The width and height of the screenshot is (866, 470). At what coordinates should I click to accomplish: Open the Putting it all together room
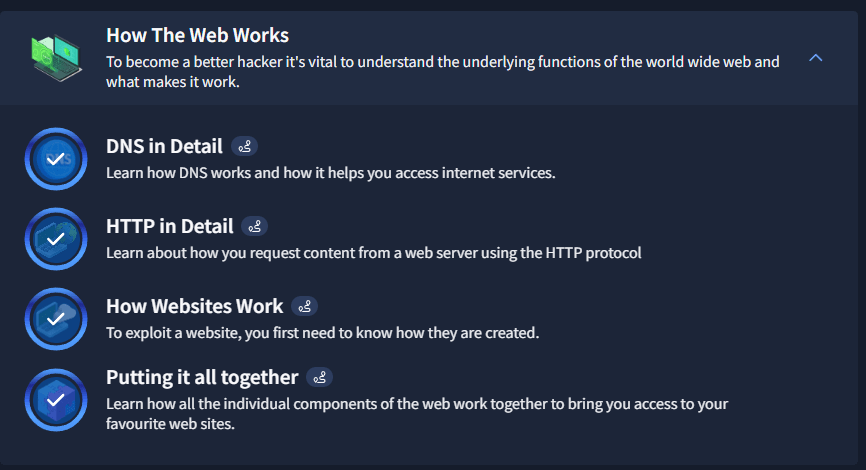202,377
